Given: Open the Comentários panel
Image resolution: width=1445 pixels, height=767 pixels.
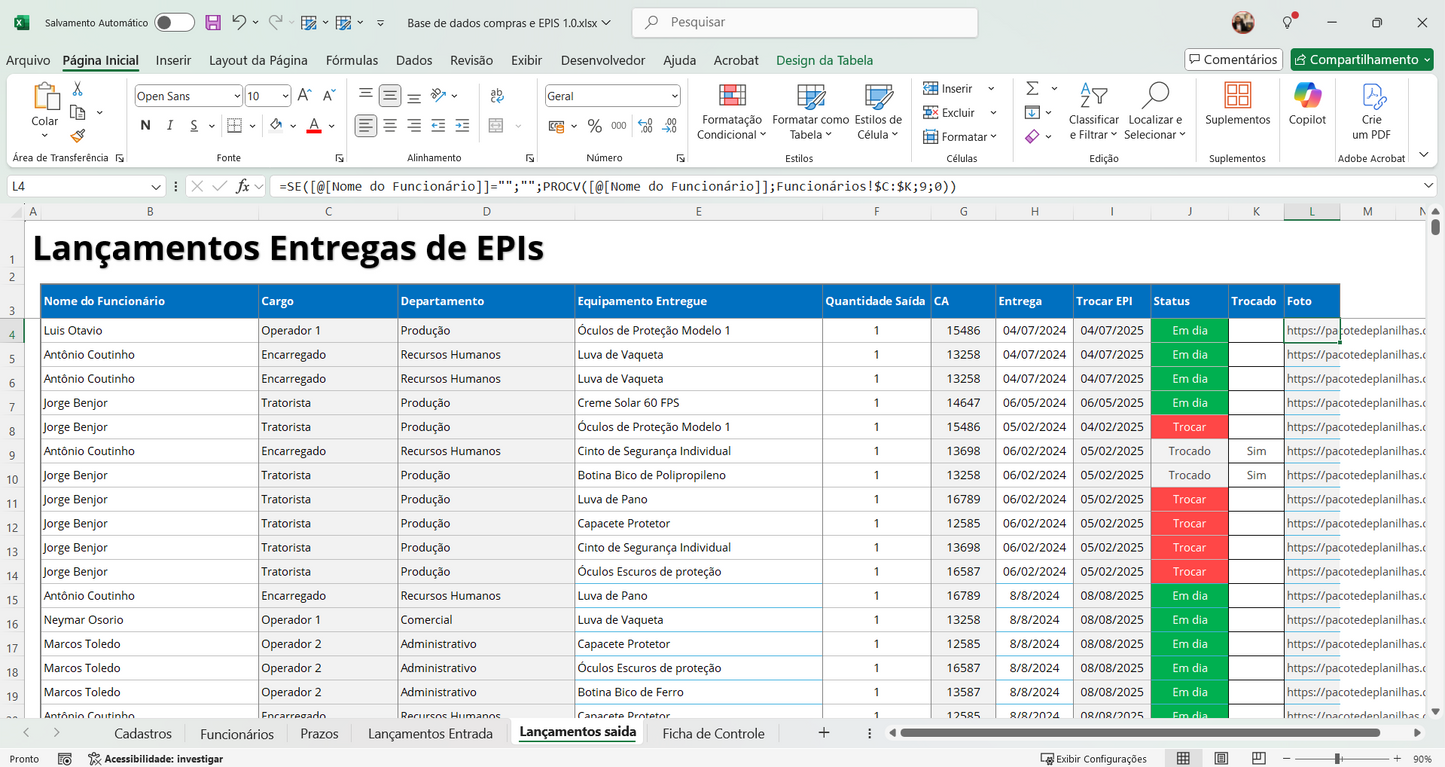Looking at the screenshot, I should (x=1233, y=59).
